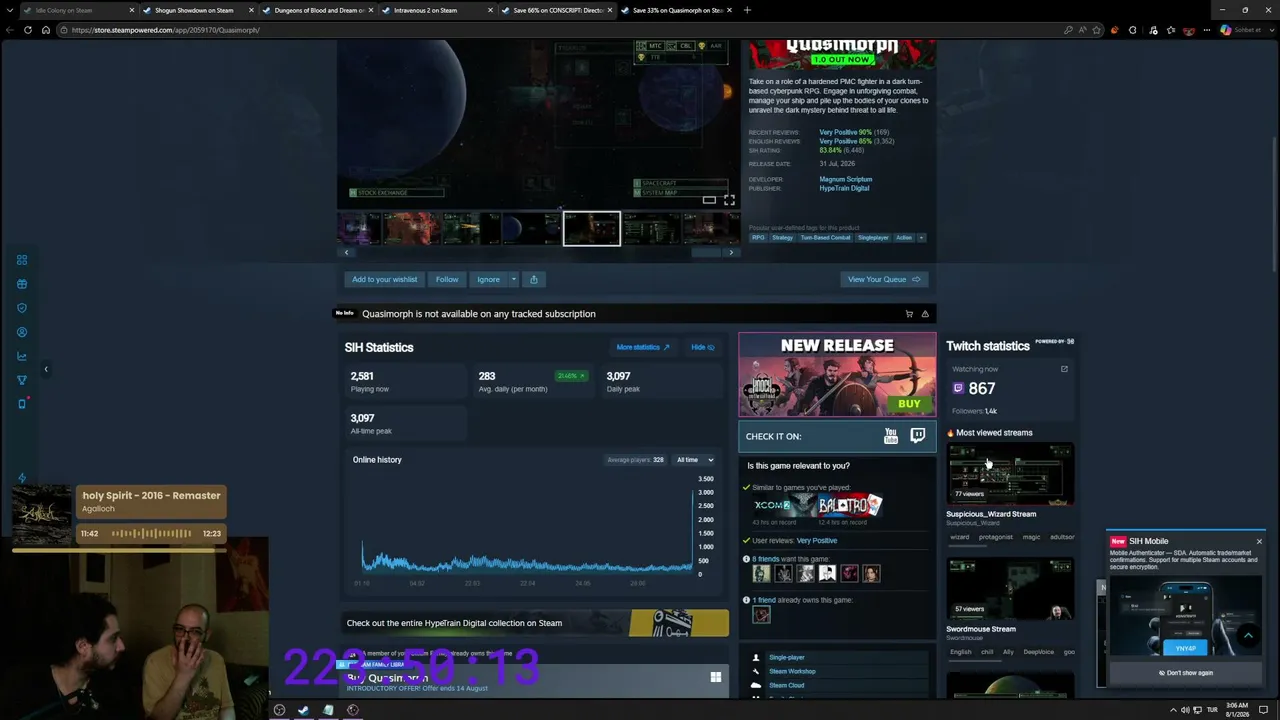Screen dimensions: 1280x720
Task: Switch to the Dungeons of Blood and Dream tab
Action: (318, 10)
